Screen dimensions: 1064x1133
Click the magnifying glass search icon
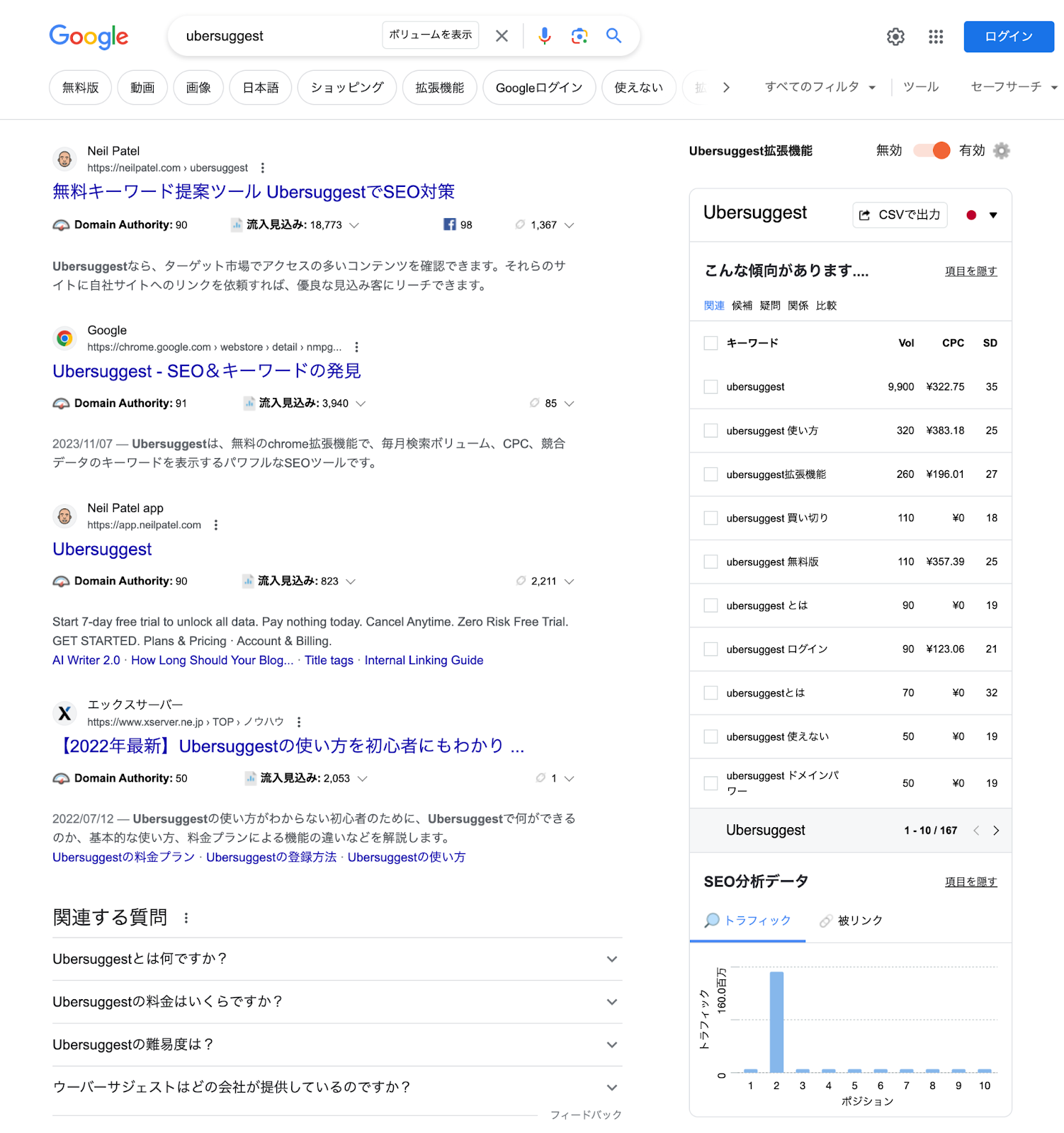pyautogui.click(x=613, y=35)
